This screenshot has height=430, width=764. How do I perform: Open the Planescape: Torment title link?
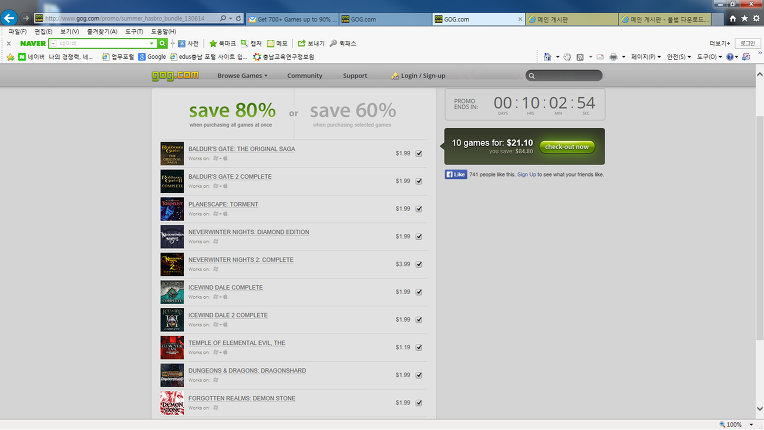coord(223,204)
